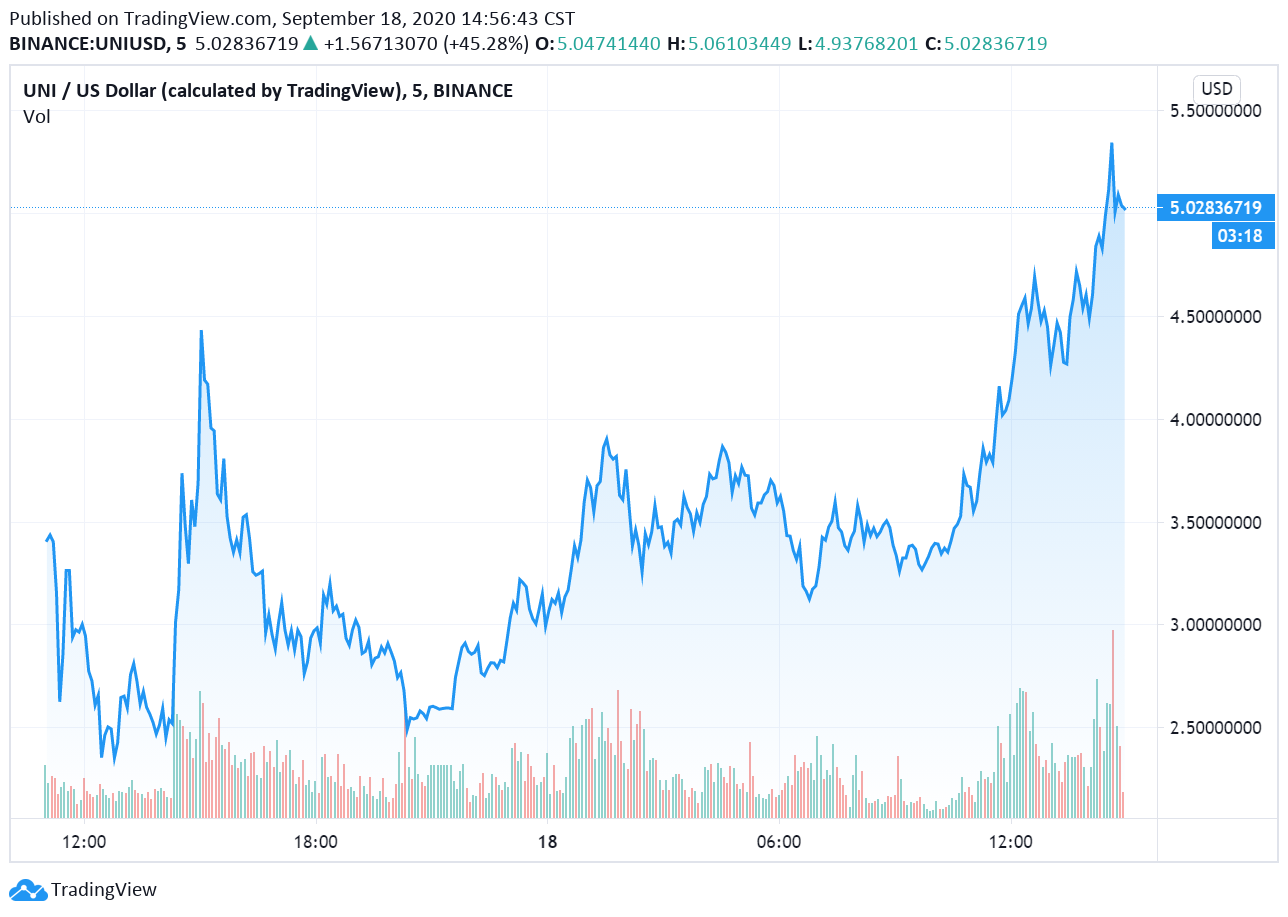Screen dimensions: 1288x917
Task: Click the 5.50000000 price axis label
Action: click(1216, 111)
